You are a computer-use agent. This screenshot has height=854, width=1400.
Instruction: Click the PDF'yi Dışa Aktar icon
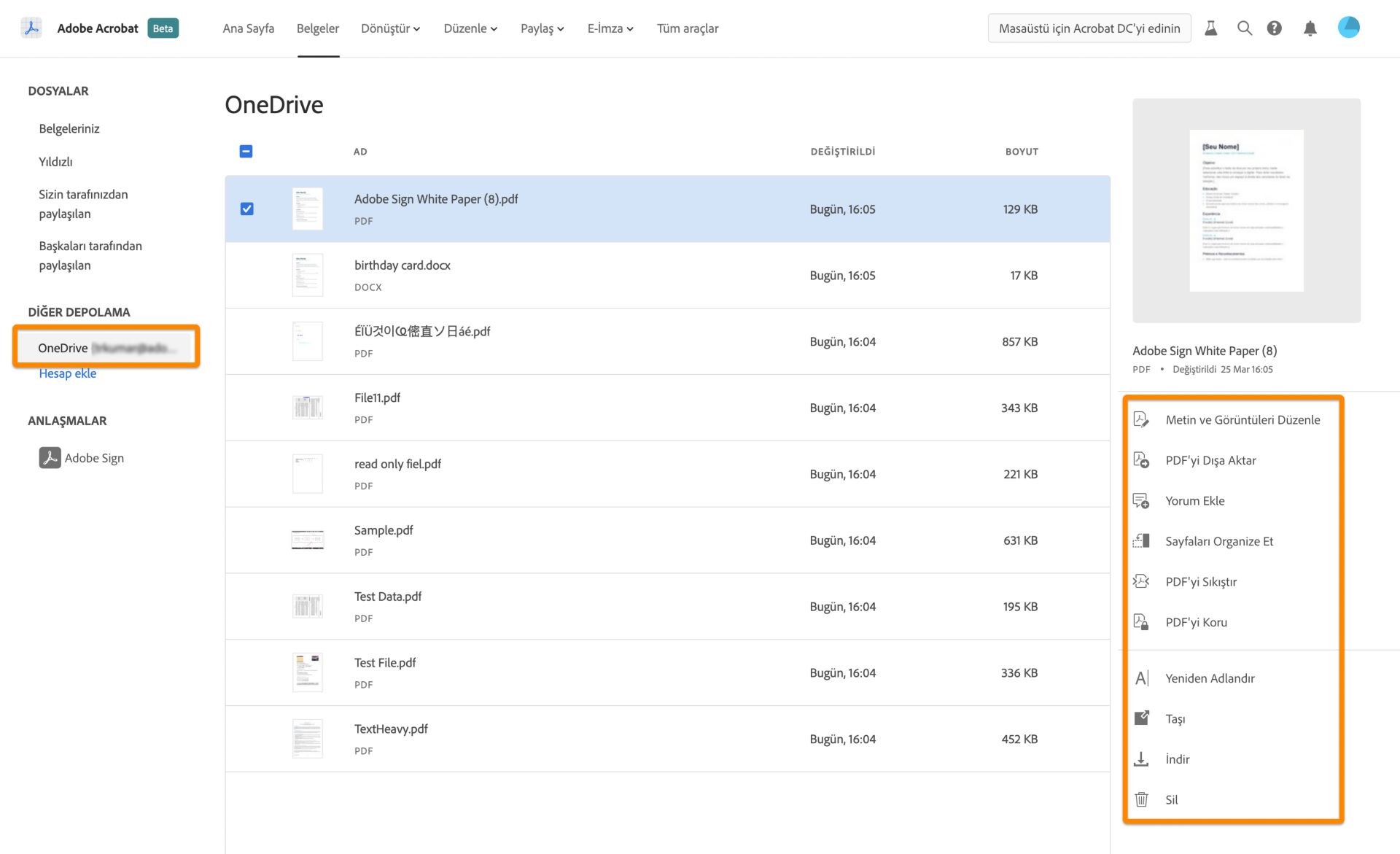(1141, 460)
